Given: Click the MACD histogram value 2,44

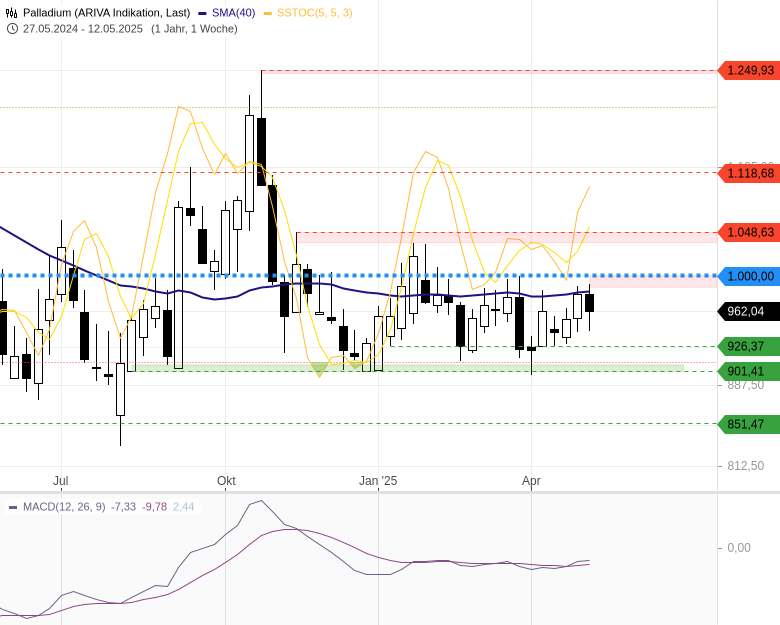Looking at the screenshot, I should (x=184, y=507).
